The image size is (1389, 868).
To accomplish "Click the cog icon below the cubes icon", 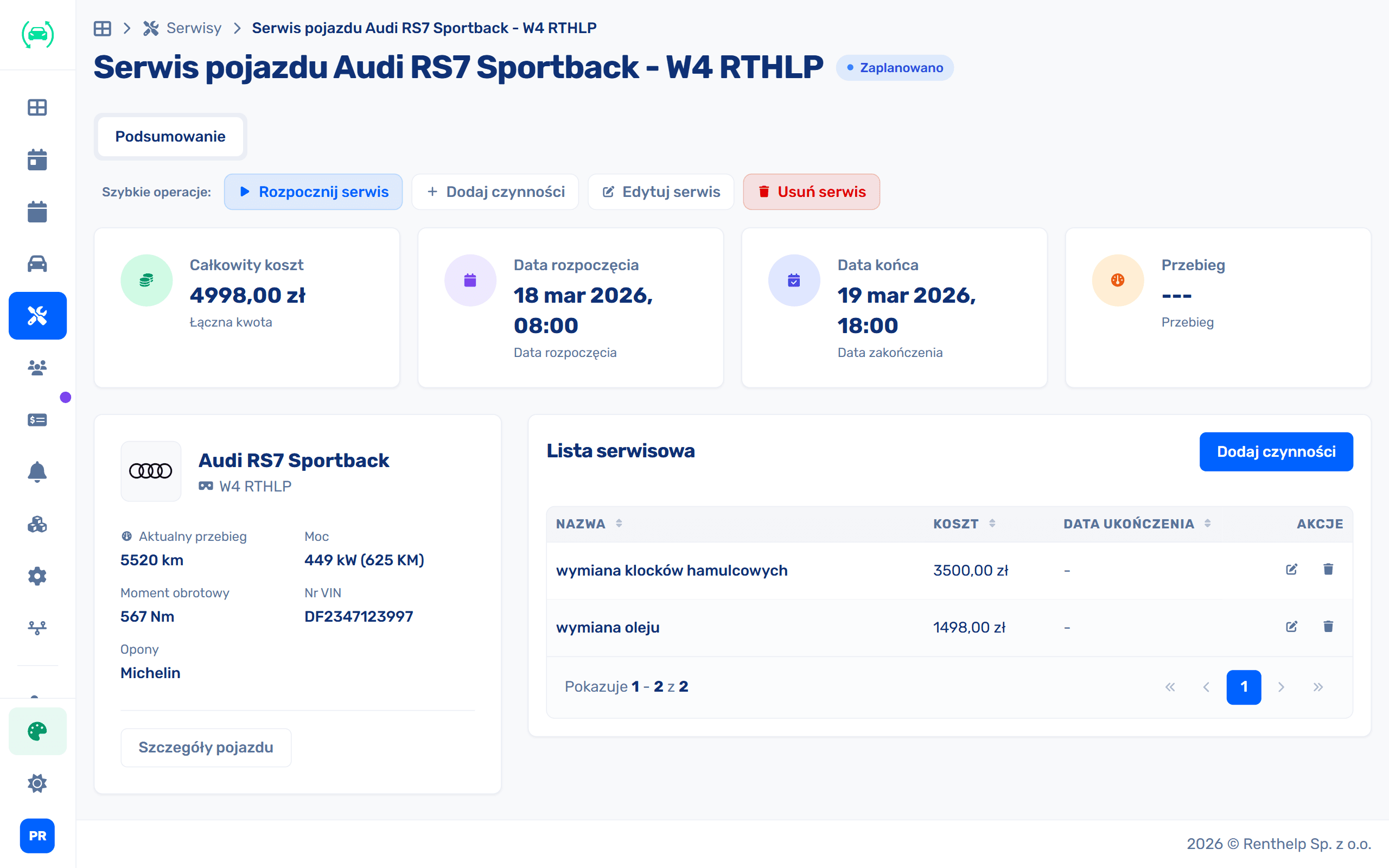I will pos(37,576).
